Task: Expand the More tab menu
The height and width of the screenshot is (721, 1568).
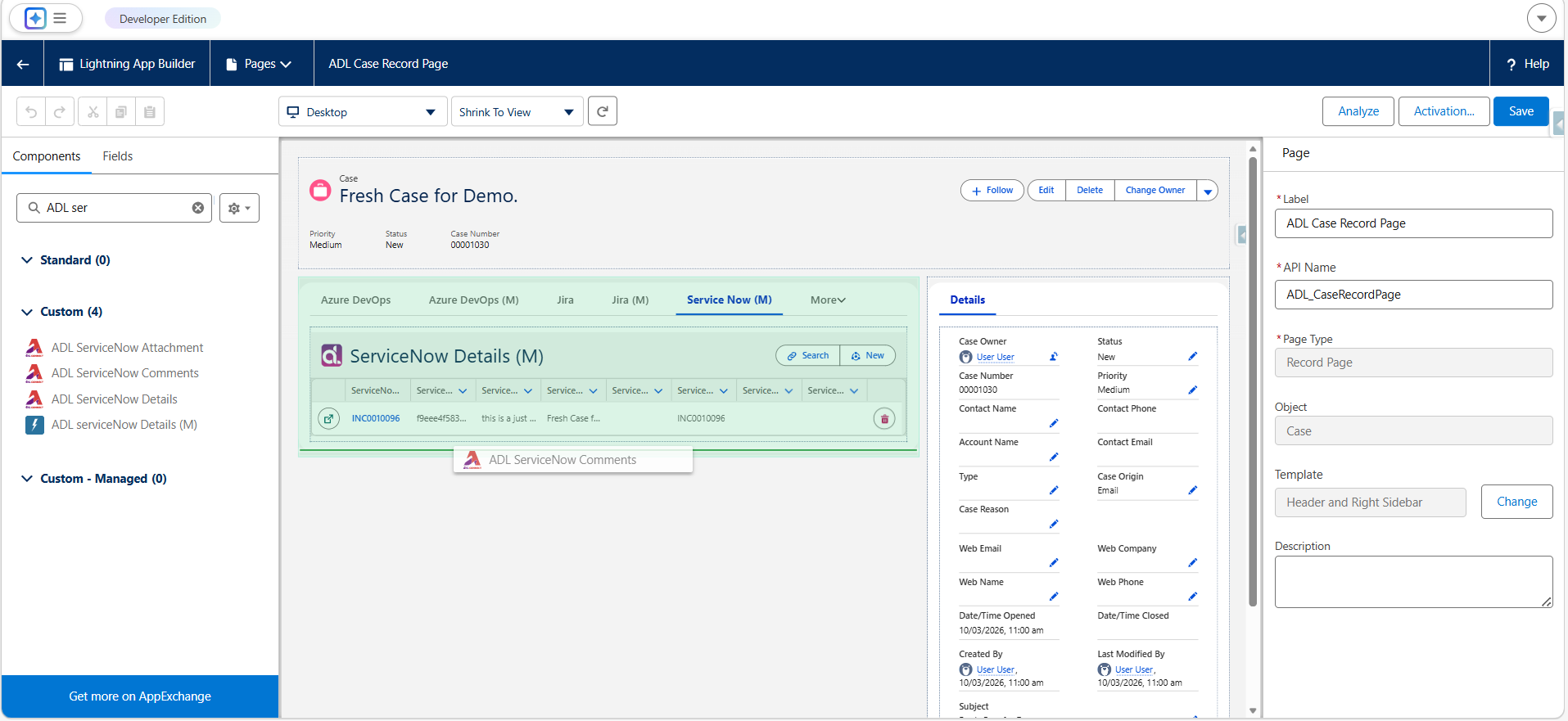Action: [x=828, y=300]
